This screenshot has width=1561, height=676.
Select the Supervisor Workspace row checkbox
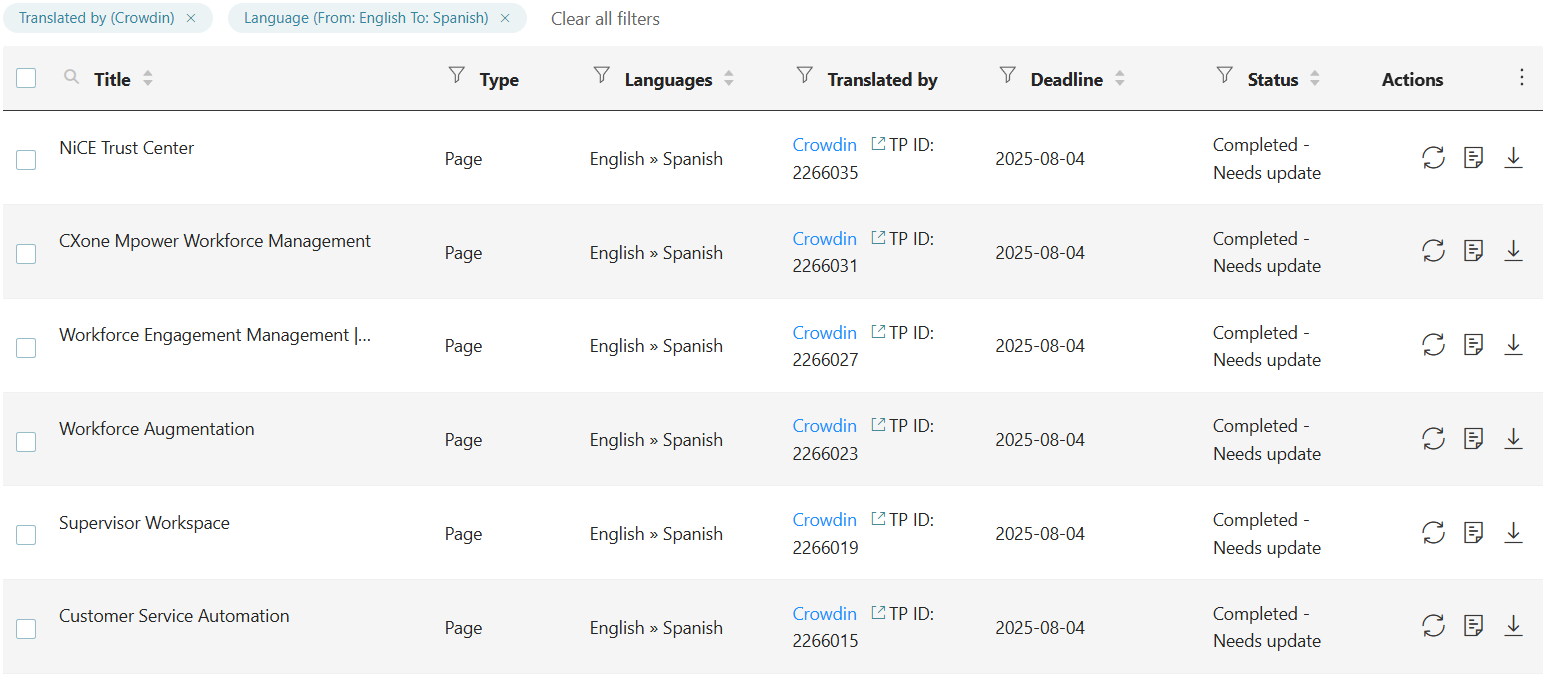pyautogui.click(x=26, y=535)
